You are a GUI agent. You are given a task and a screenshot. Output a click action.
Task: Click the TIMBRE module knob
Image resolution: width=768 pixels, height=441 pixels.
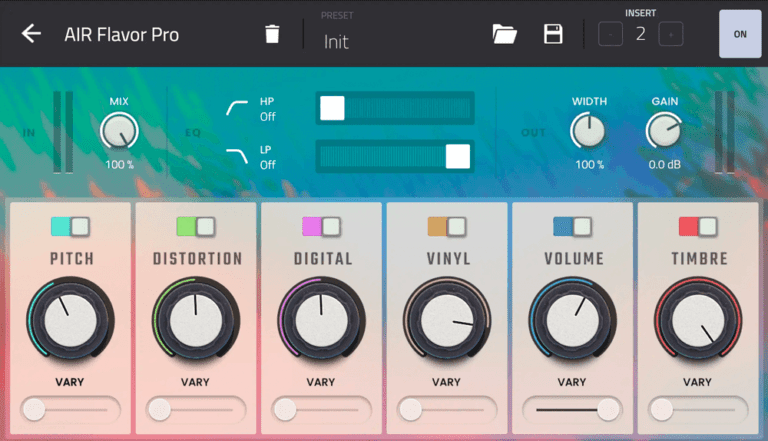tap(697, 320)
